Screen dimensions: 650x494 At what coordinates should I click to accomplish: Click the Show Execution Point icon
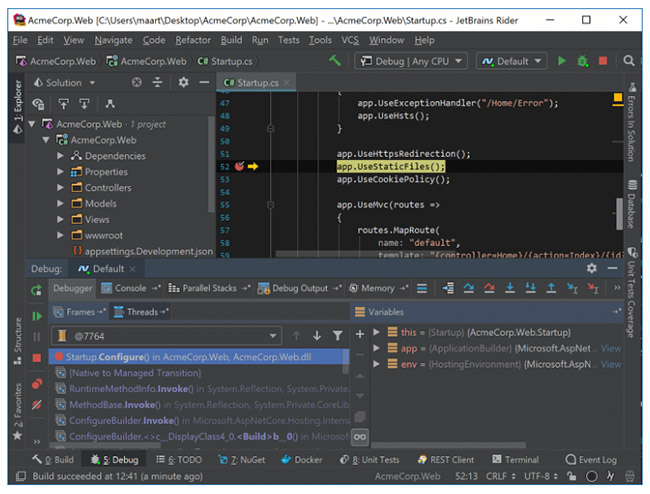click(448, 288)
